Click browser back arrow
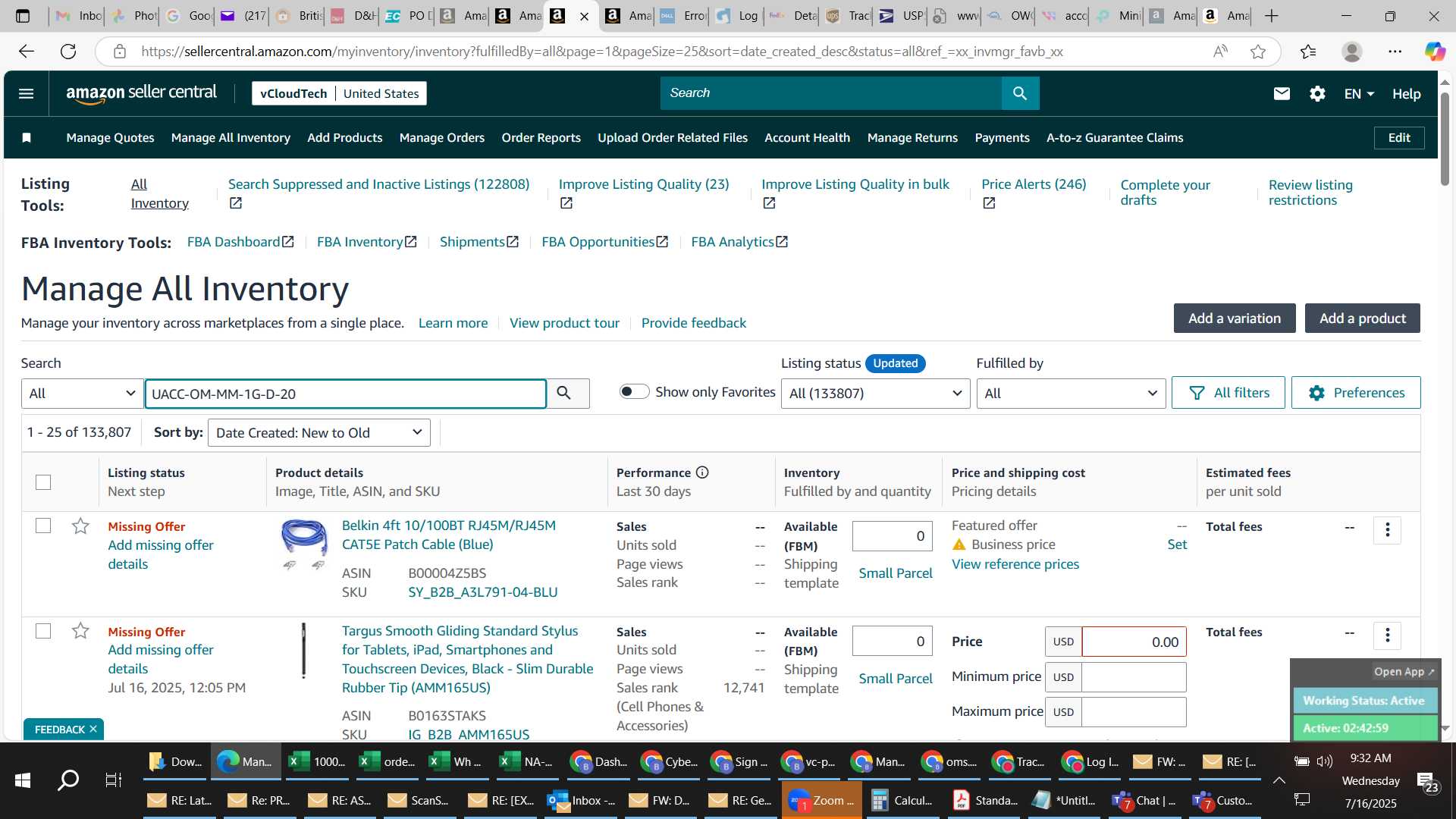This screenshot has width=1456, height=819. tap(27, 52)
